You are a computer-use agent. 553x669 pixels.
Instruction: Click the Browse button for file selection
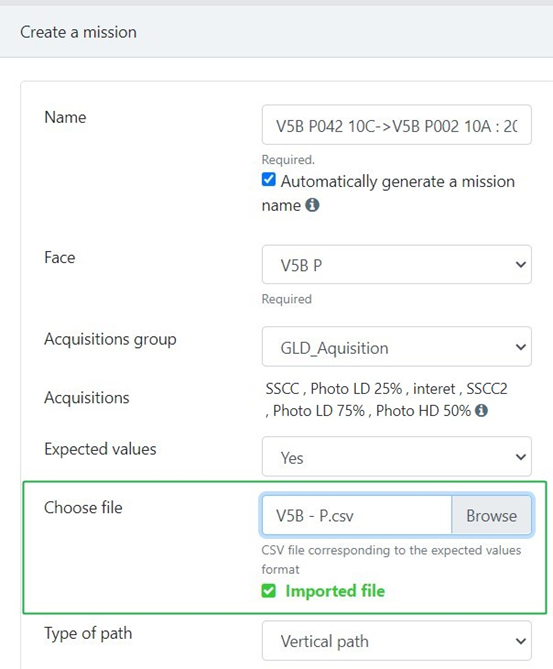[492, 515]
